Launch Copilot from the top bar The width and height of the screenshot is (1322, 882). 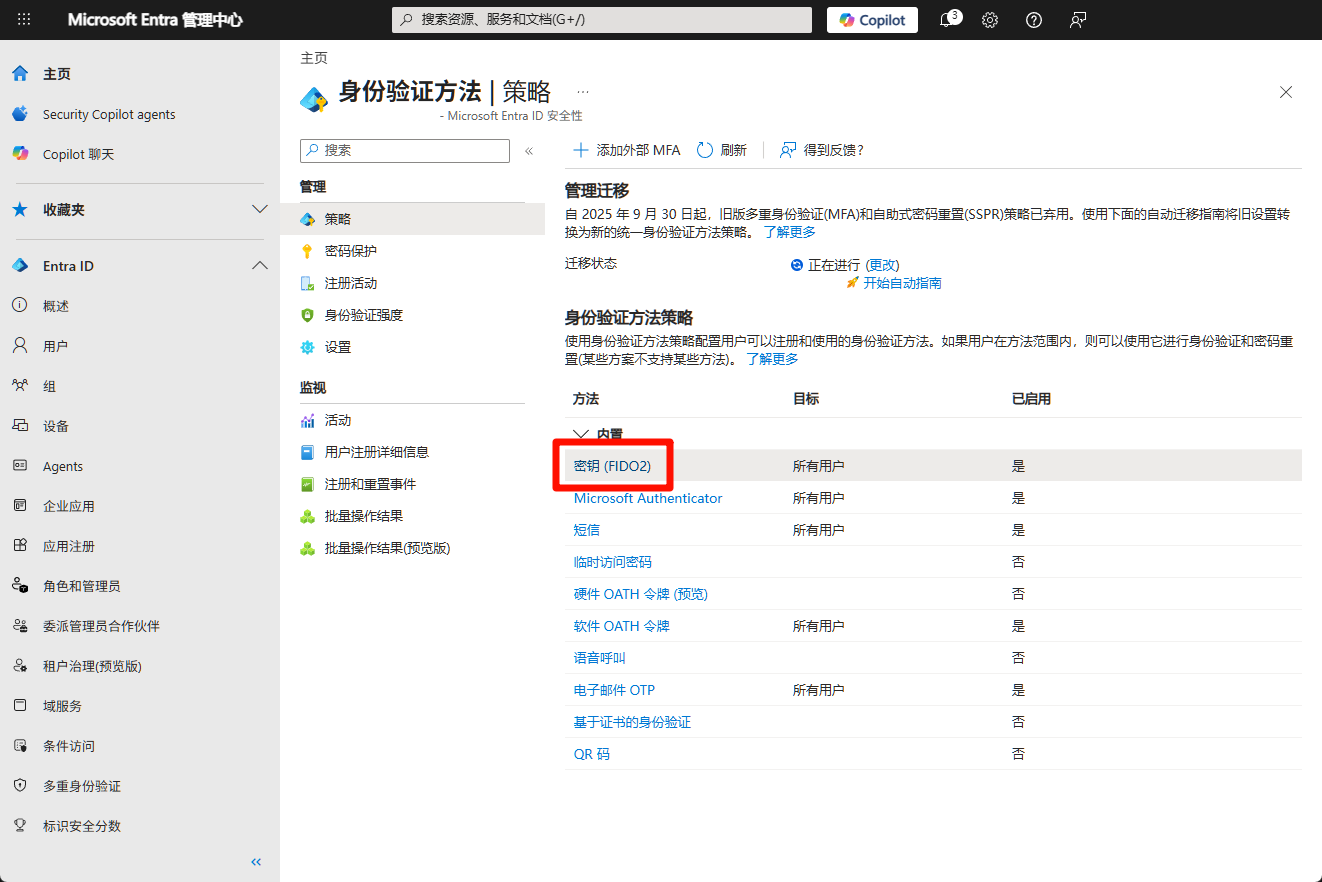pos(872,20)
